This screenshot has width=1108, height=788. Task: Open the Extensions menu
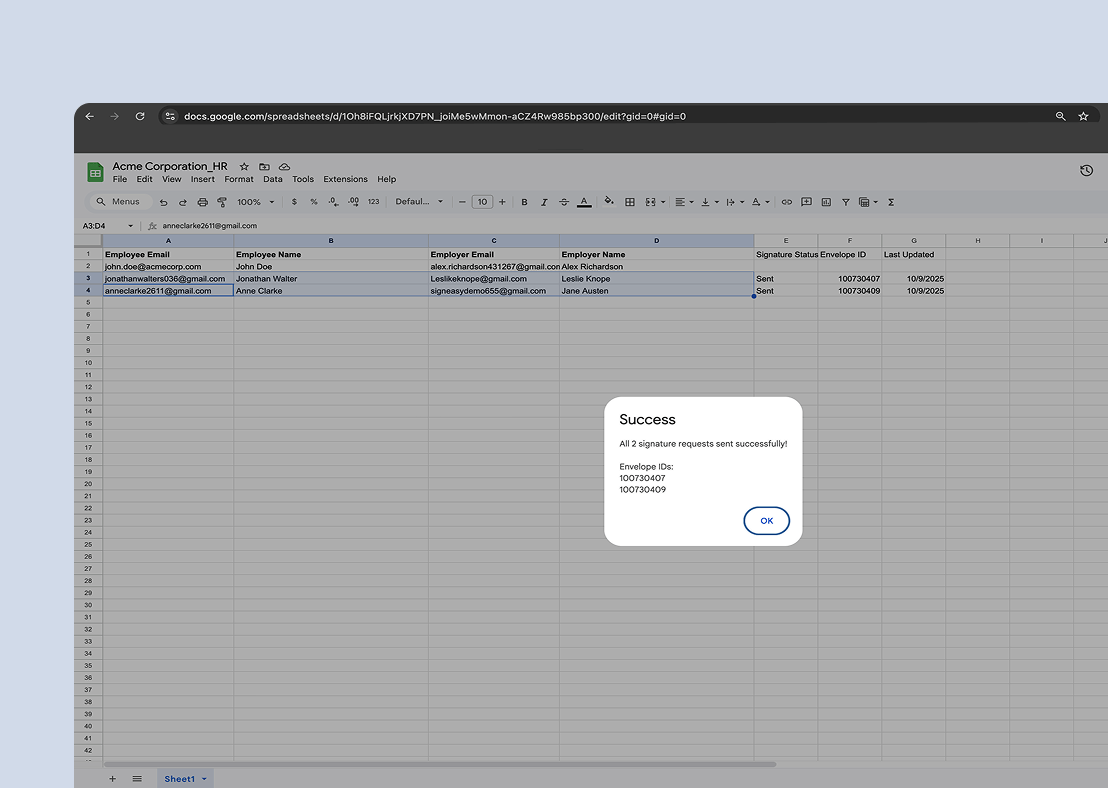pos(346,180)
